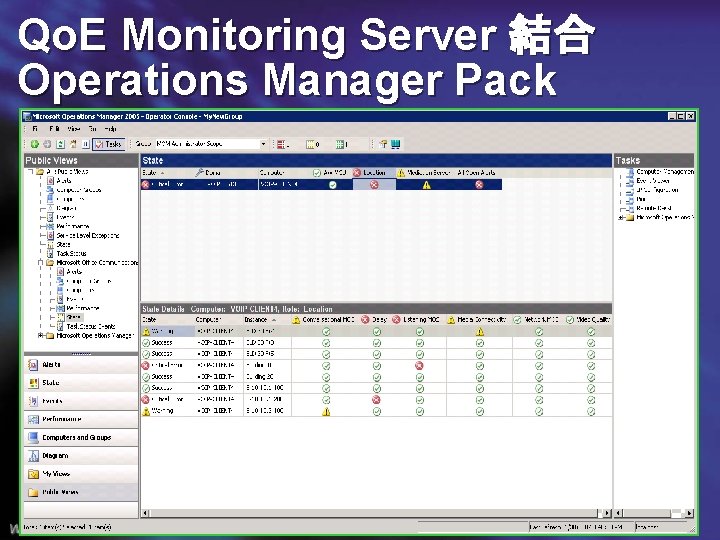The image size is (720, 540).
Task: Click Event Viewer in the Tasks pane
Action: (x=652, y=181)
